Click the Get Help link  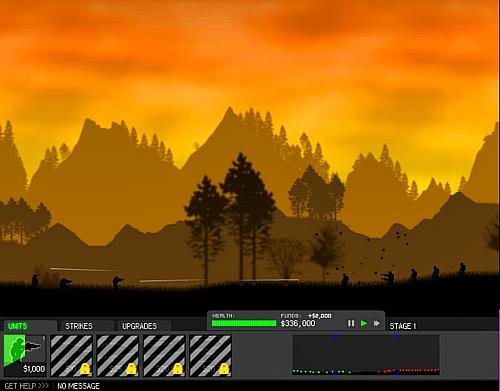(x=26, y=386)
